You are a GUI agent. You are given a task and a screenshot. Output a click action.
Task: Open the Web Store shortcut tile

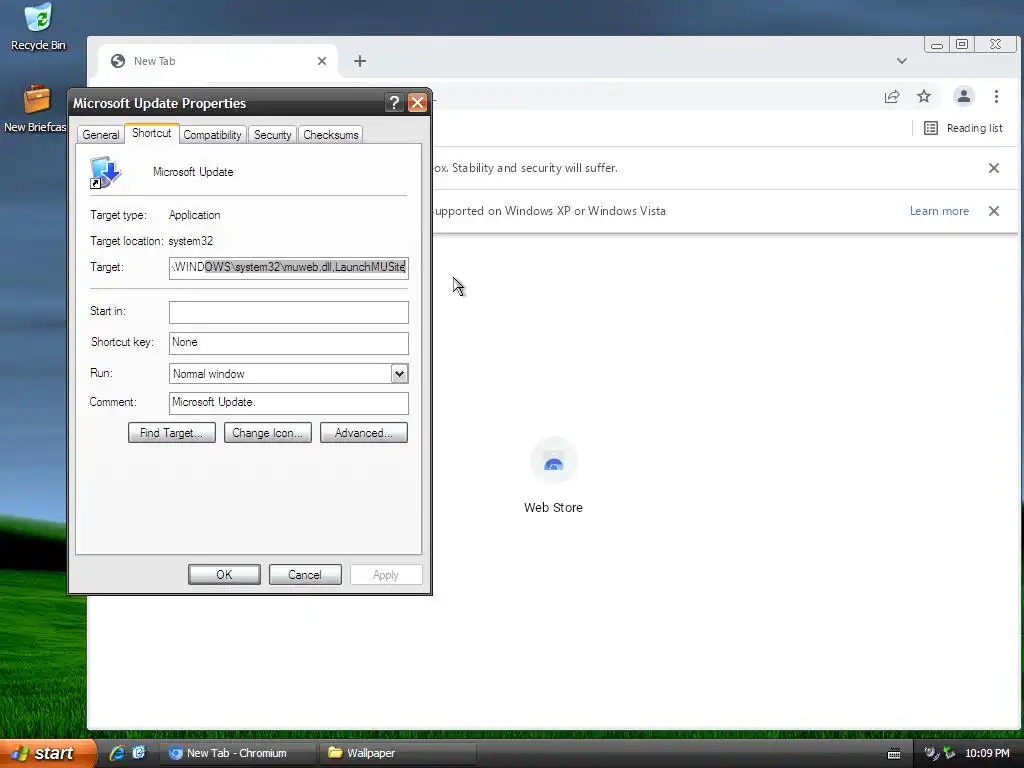(x=553, y=477)
